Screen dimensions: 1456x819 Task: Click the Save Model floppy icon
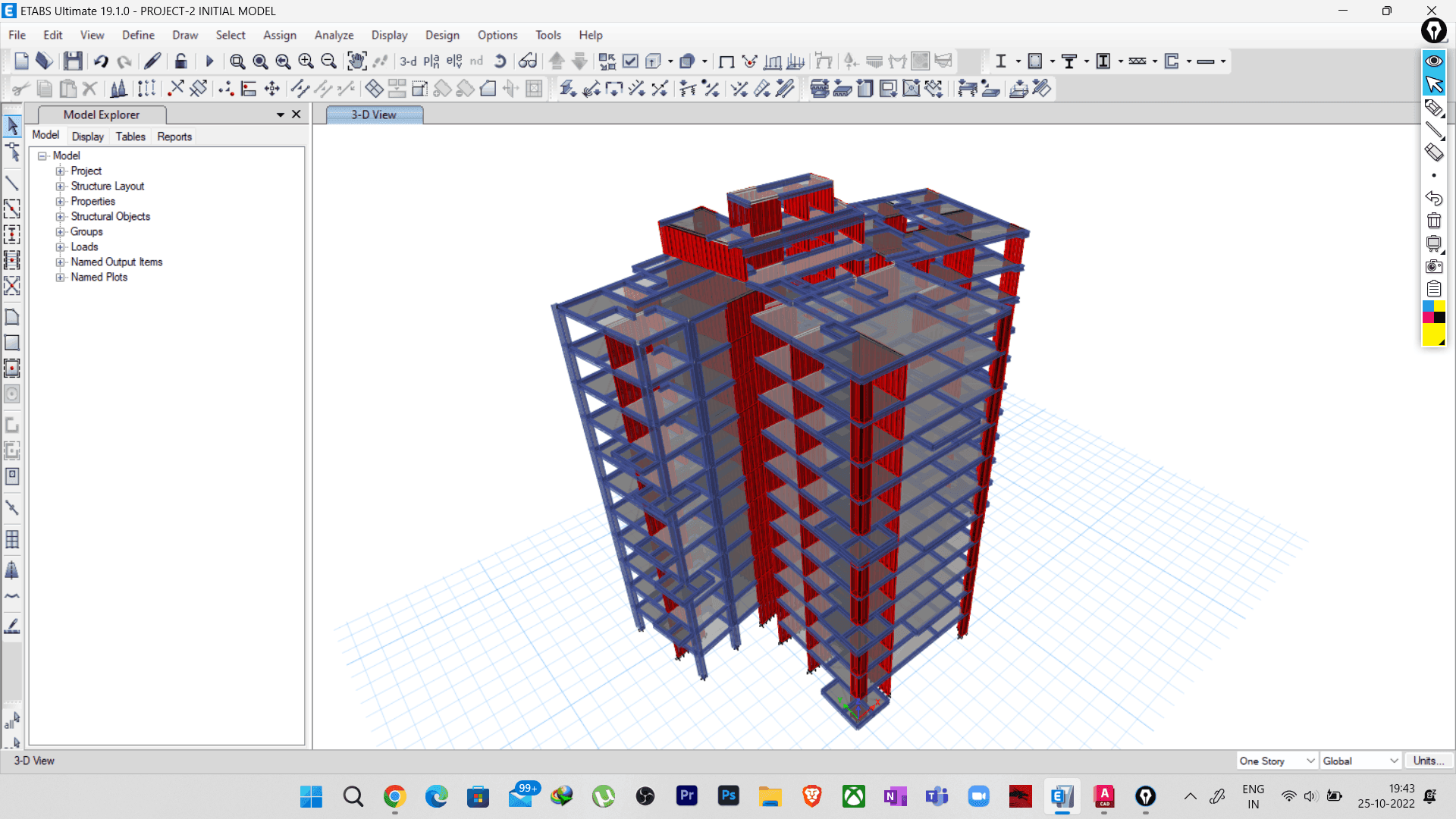coord(73,61)
